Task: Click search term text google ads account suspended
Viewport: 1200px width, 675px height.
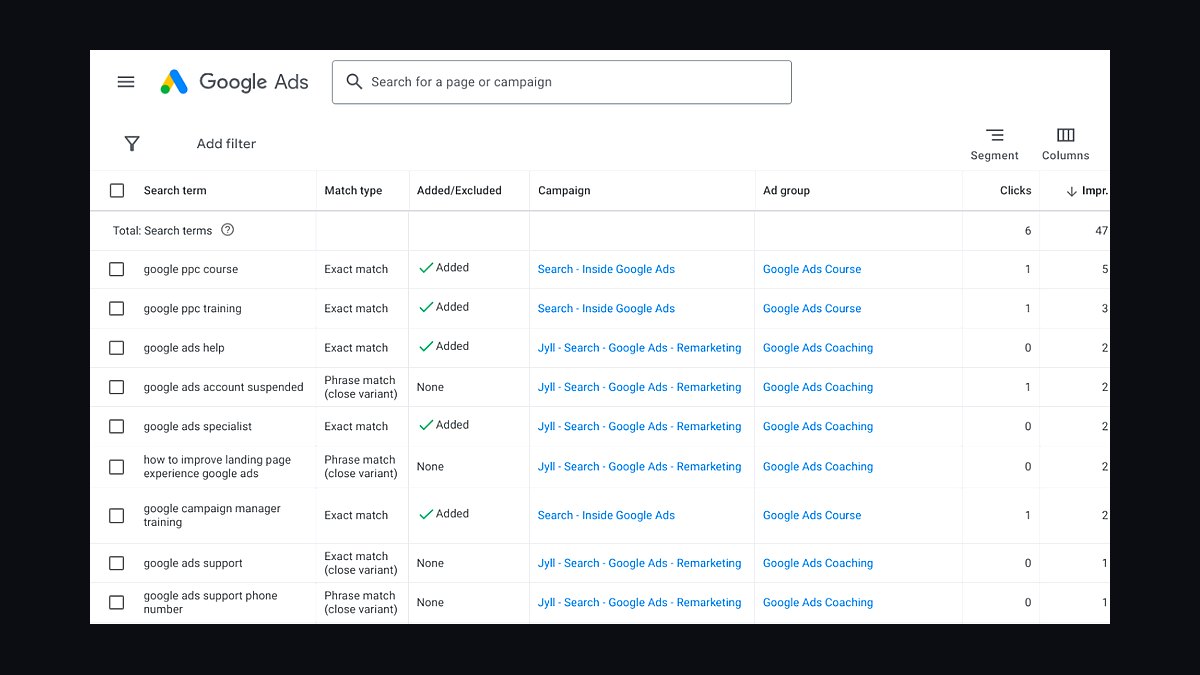Action: click(223, 387)
